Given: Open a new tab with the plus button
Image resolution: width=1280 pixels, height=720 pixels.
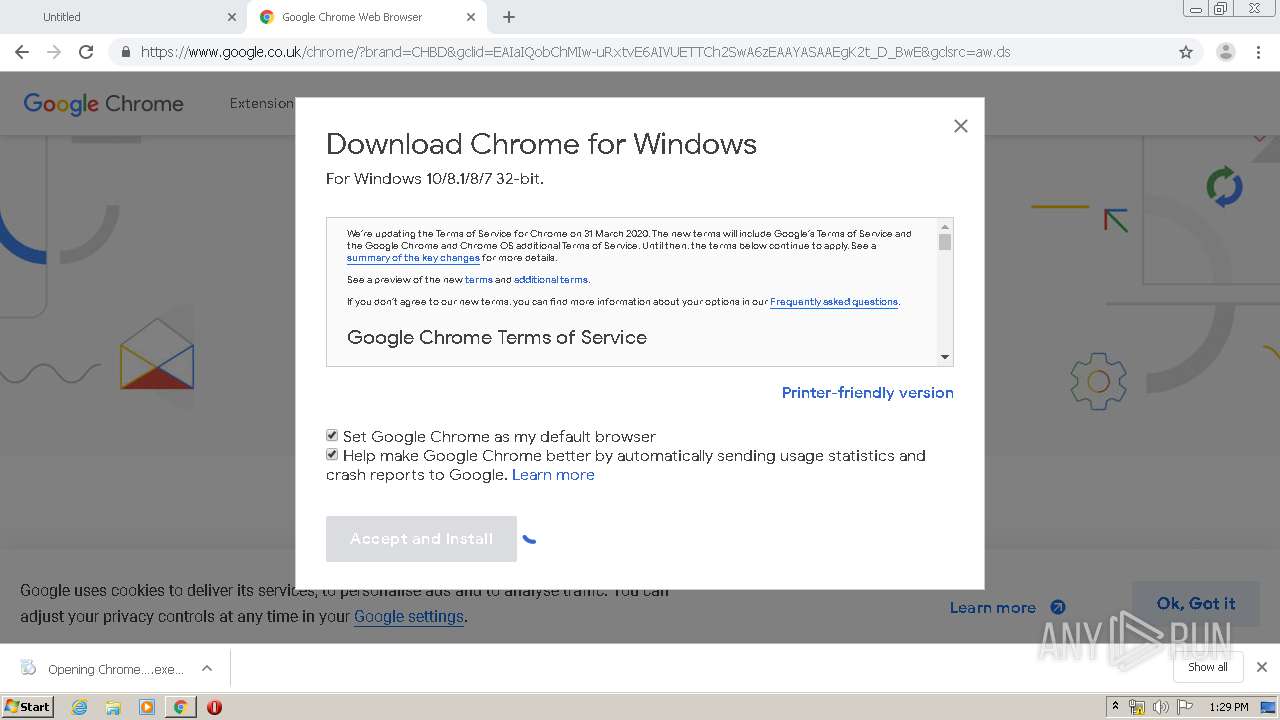Looking at the screenshot, I should (x=509, y=17).
